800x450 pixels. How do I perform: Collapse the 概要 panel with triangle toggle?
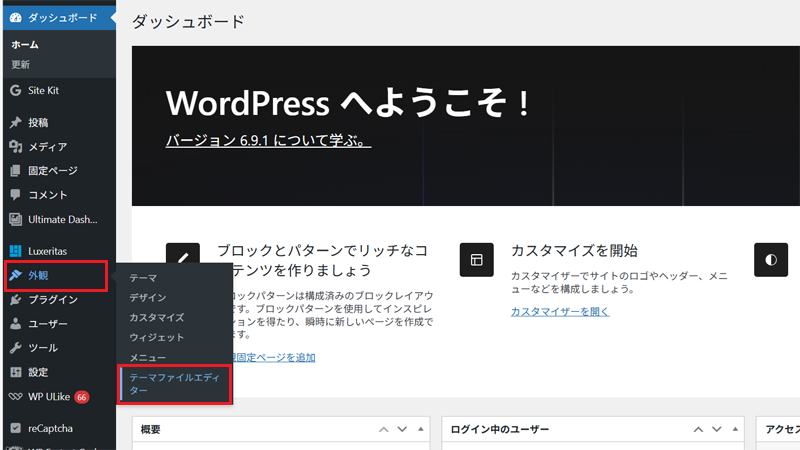(422, 429)
